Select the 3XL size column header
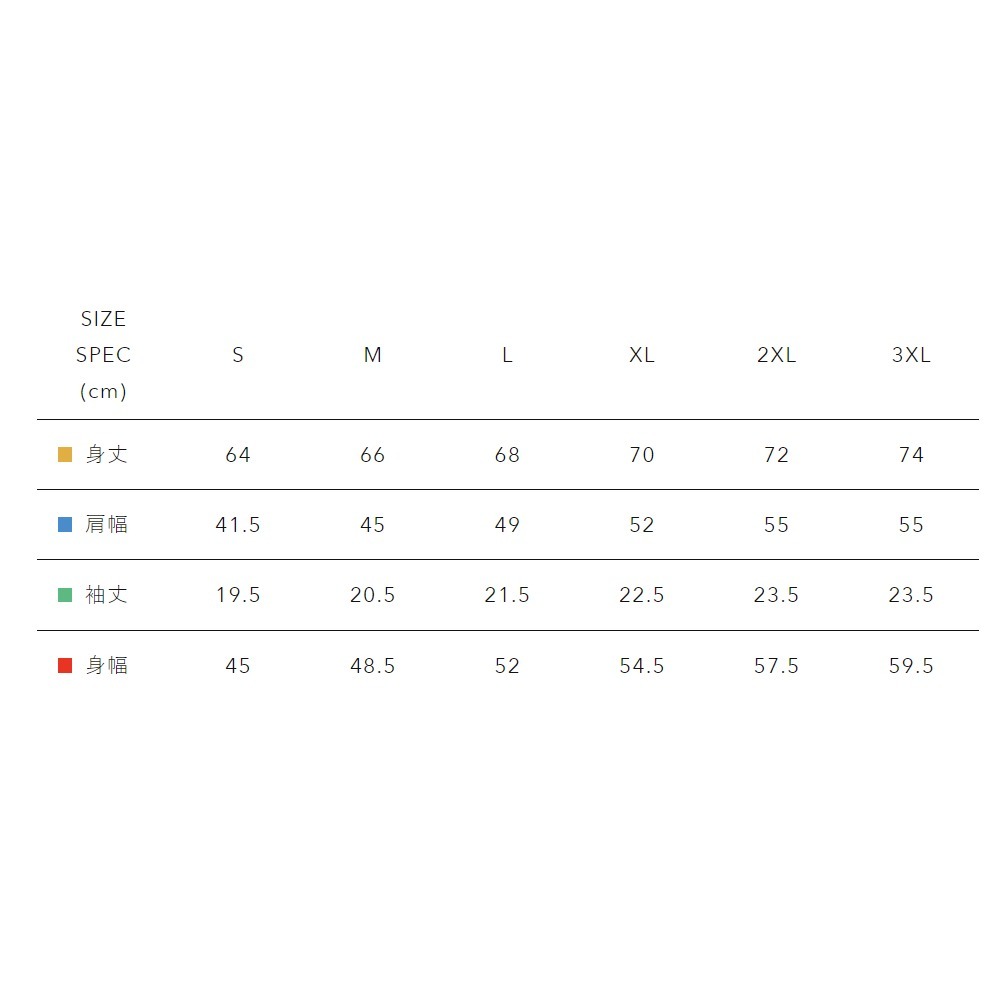This screenshot has width=992, height=992. 911,355
